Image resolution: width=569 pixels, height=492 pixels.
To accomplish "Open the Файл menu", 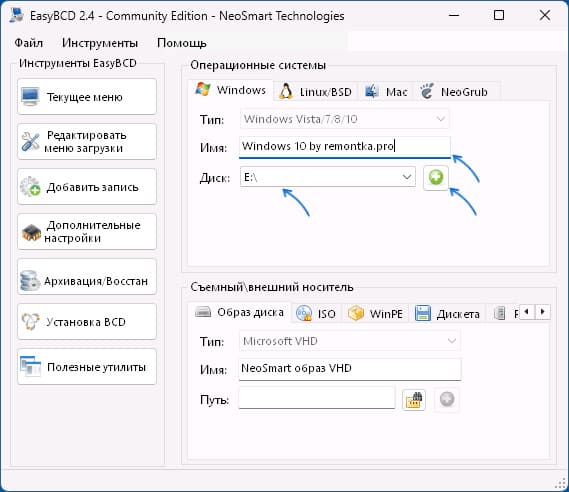I will coord(29,43).
